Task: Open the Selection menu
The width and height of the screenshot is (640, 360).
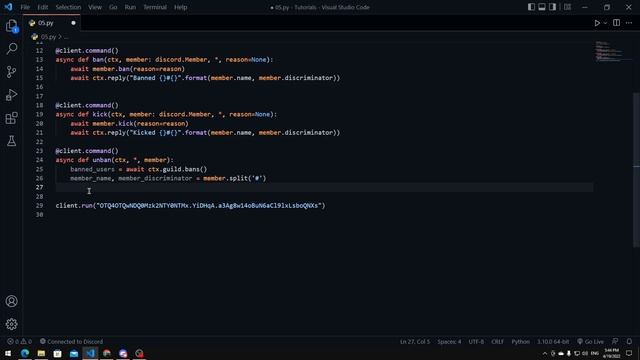Action: pyautogui.click(x=68, y=7)
